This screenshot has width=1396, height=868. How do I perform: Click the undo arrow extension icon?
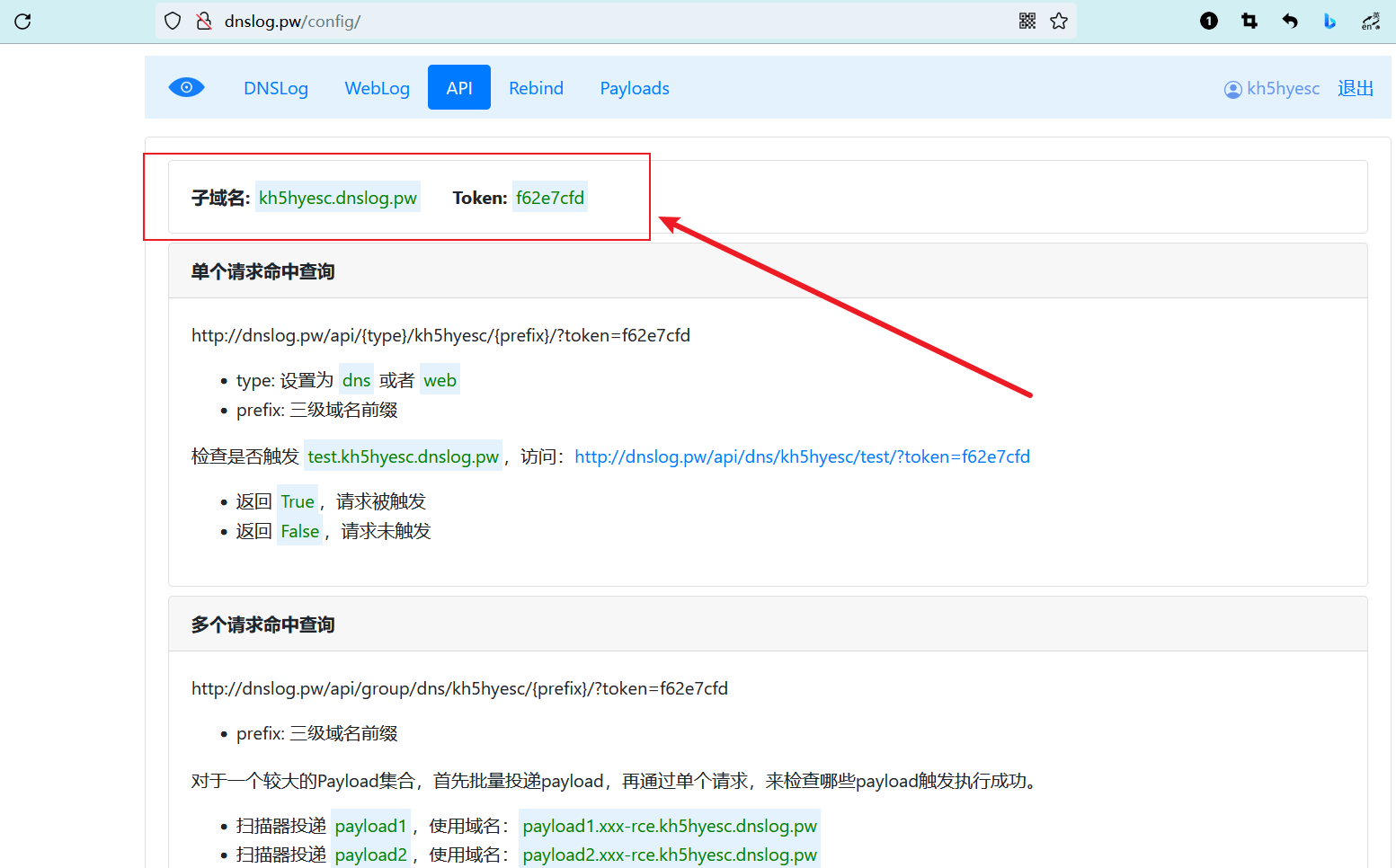tap(1290, 21)
